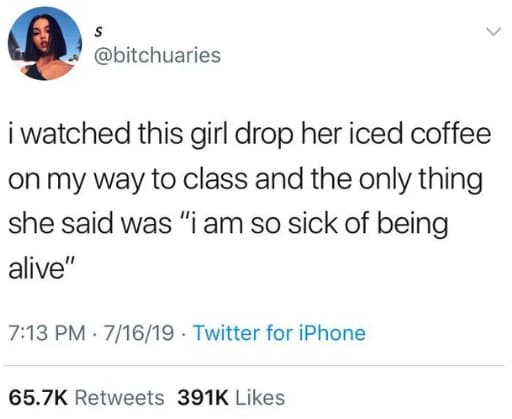Viewport: 512px width, 419px height.
Task: Click the 391K like count number
Action: point(203,398)
